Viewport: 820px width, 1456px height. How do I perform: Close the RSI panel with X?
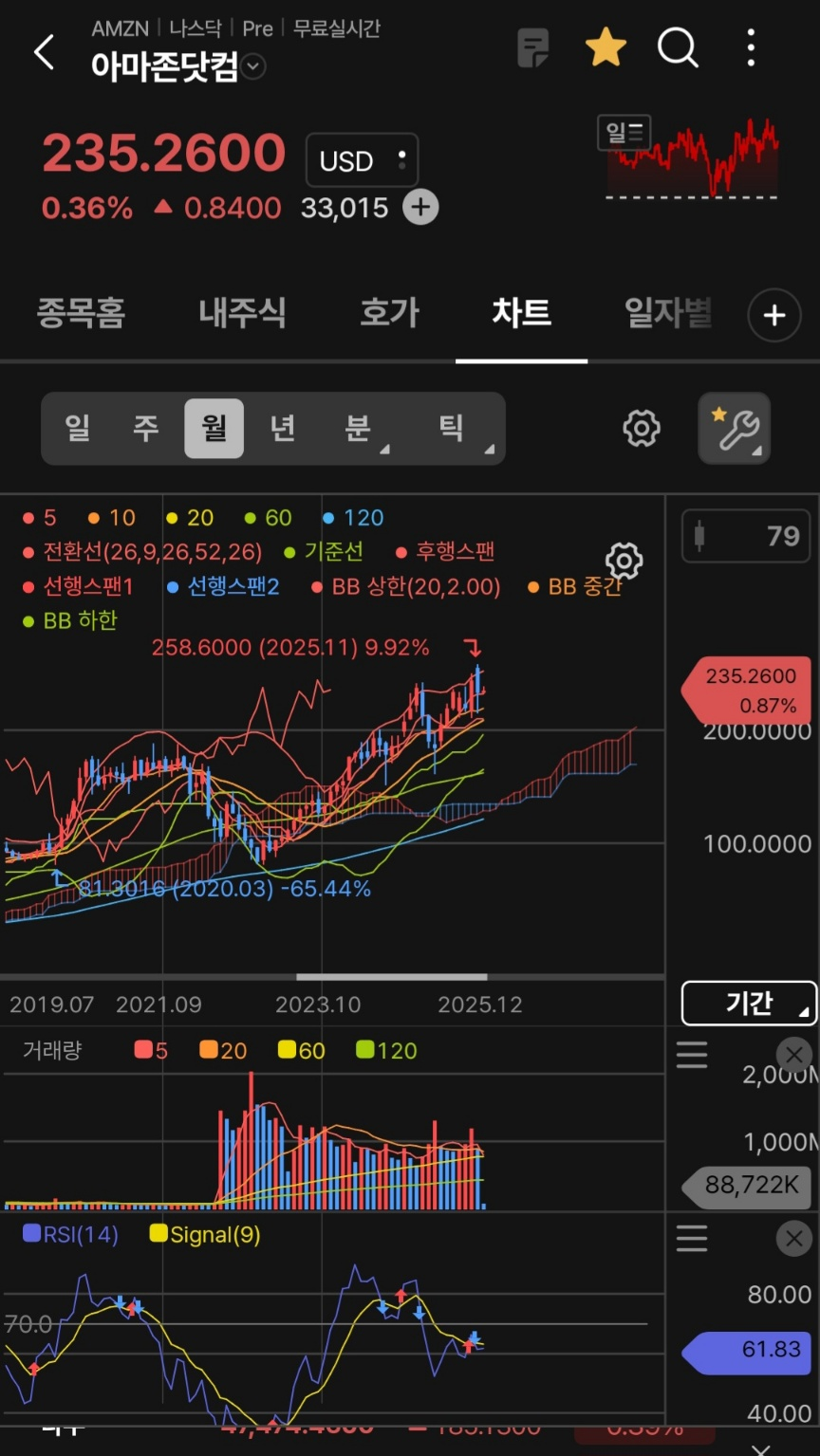point(794,1238)
